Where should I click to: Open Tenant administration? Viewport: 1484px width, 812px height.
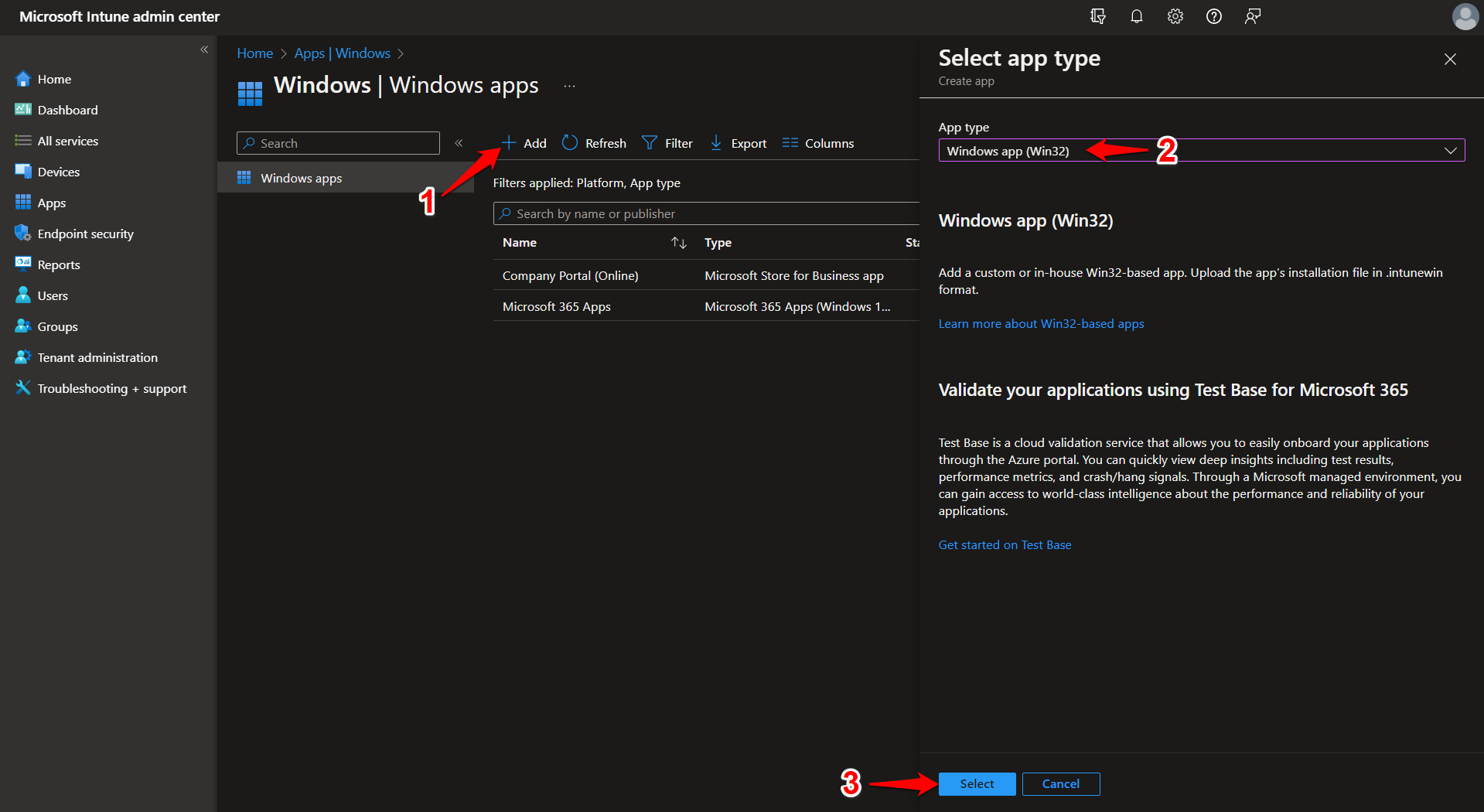(96, 357)
